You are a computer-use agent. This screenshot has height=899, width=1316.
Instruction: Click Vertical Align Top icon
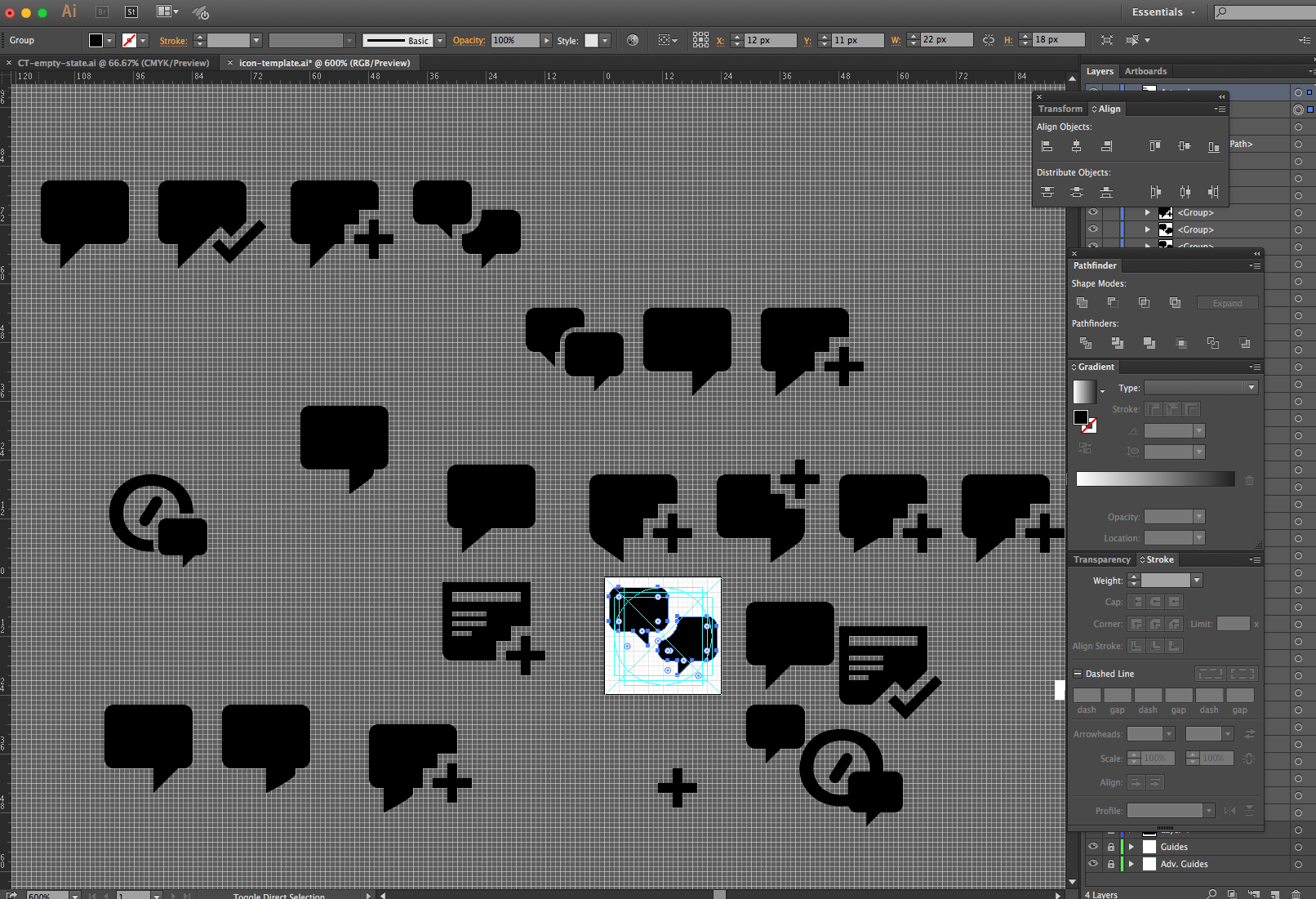point(1154,146)
